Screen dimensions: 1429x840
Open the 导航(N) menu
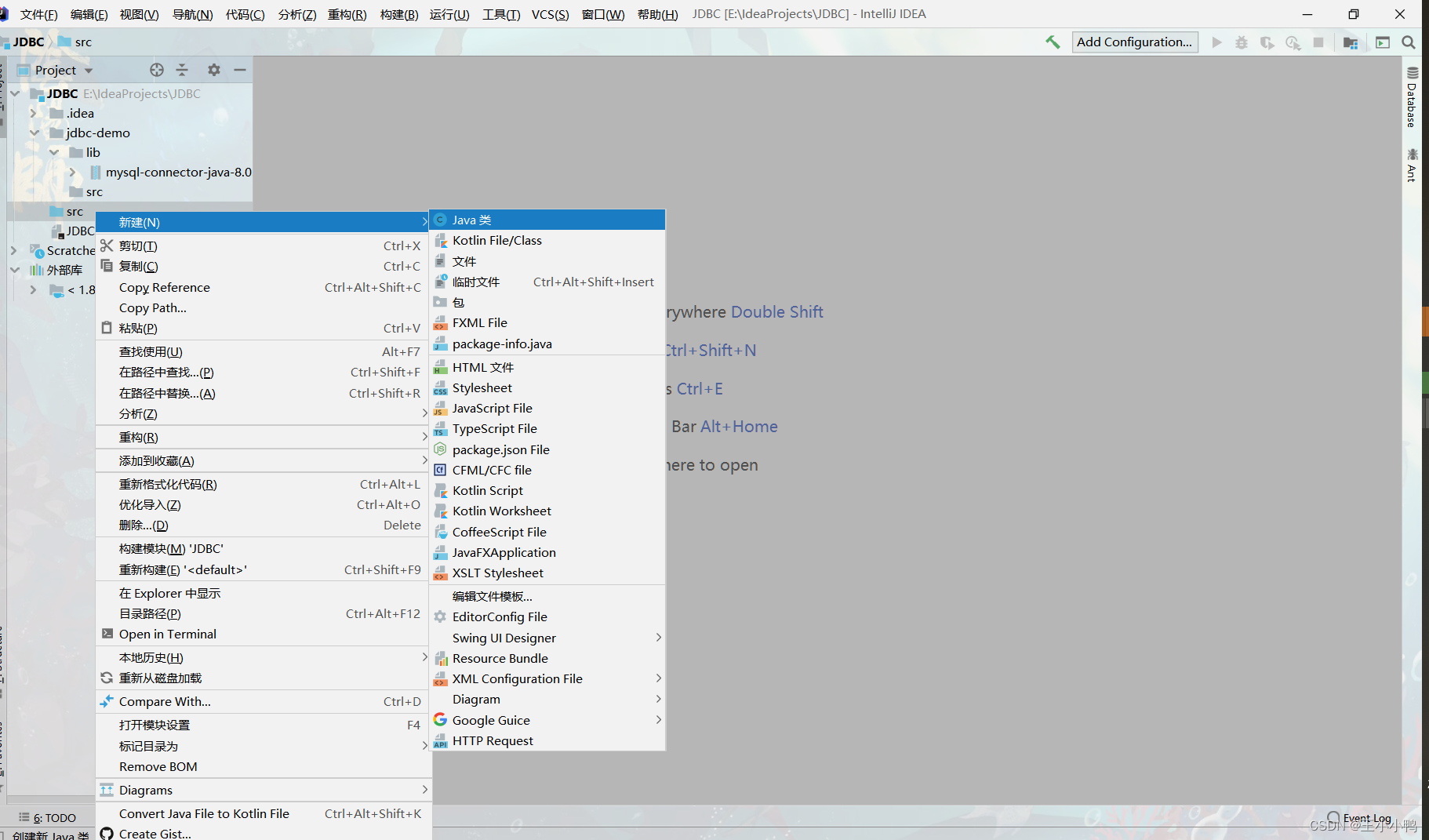[x=192, y=14]
